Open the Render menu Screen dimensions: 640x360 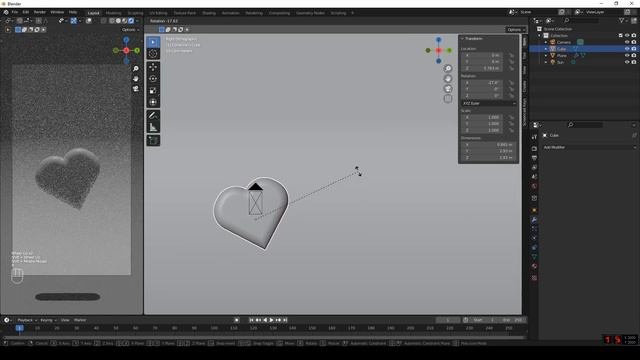(40, 13)
